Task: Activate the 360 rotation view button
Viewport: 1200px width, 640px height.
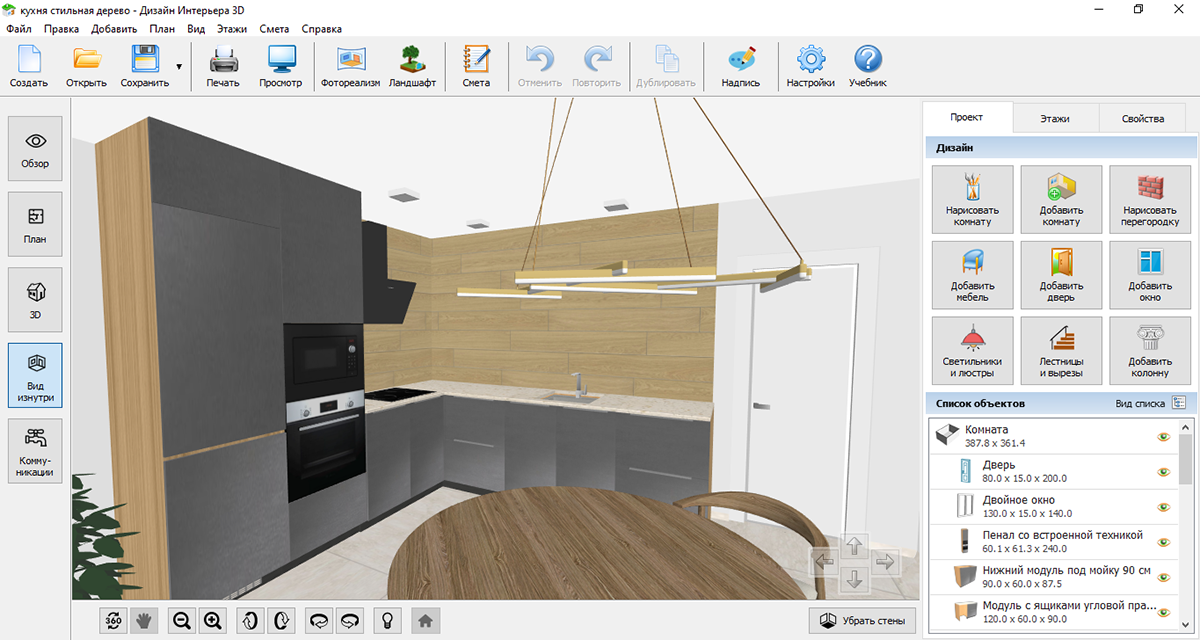Action: 113,621
